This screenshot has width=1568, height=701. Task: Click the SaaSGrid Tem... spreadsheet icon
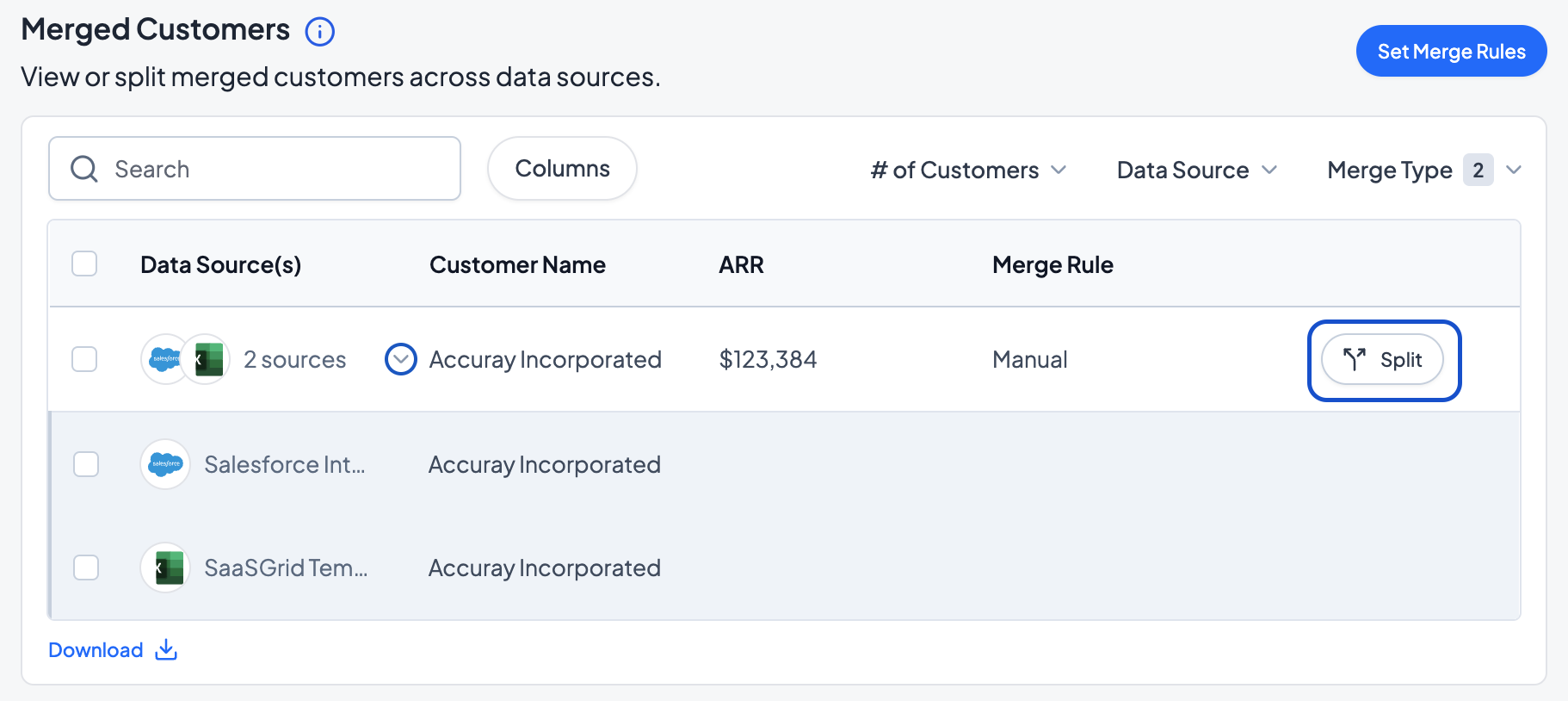[x=165, y=568]
